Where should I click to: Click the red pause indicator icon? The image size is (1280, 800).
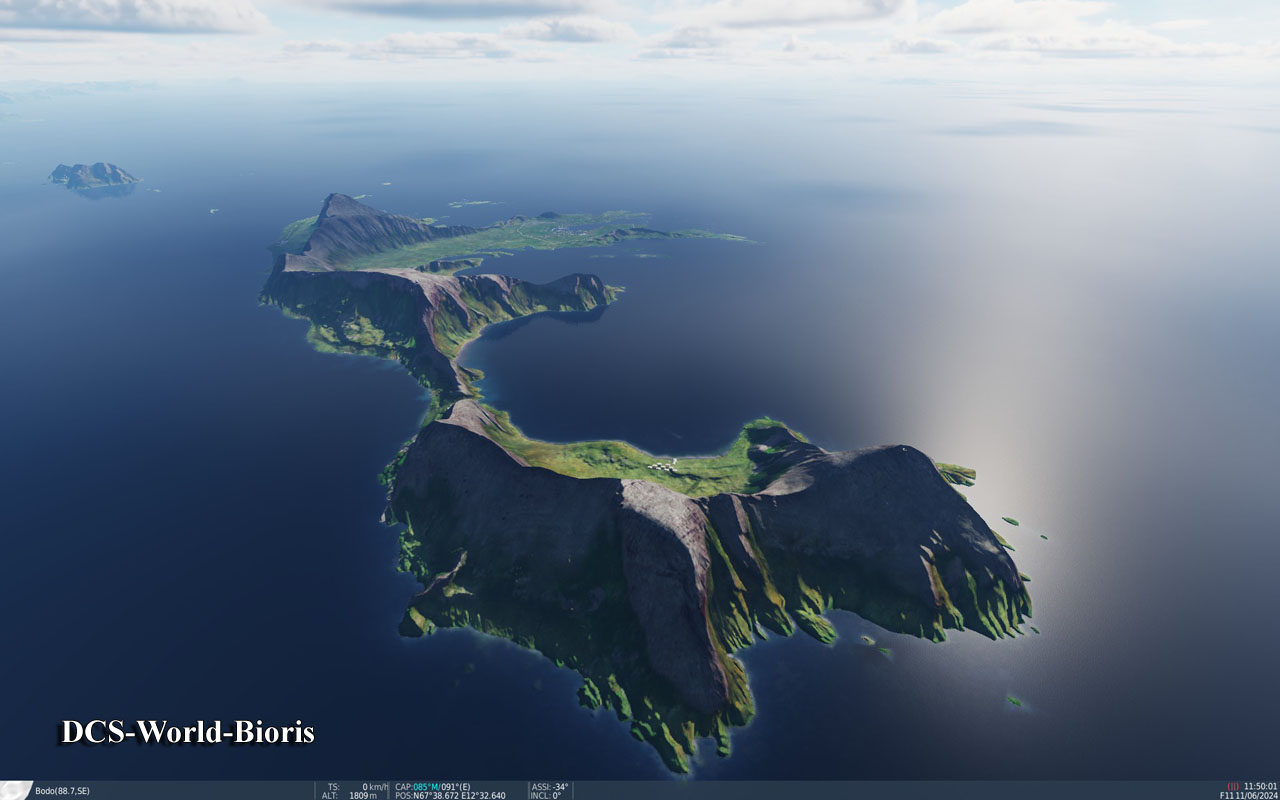(1233, 786)
